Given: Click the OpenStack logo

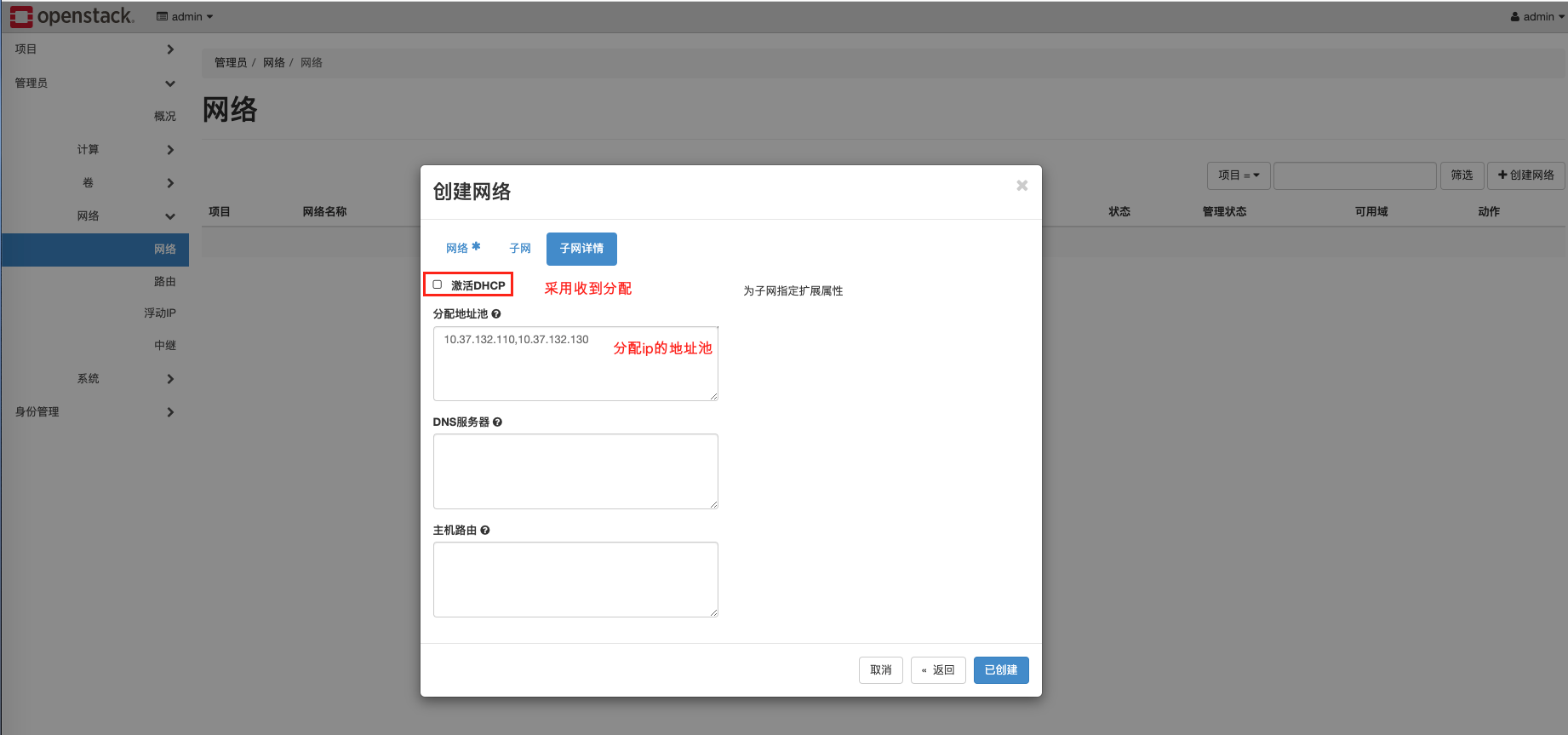Looking at the screenshot, I should click(72, 16).
